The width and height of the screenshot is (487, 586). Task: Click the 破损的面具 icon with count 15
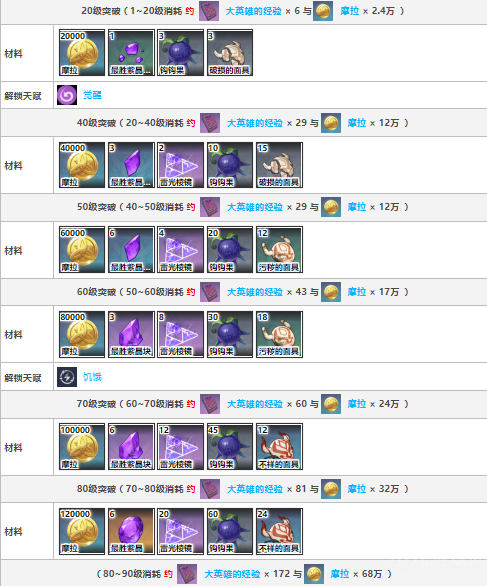pos(279,165)
